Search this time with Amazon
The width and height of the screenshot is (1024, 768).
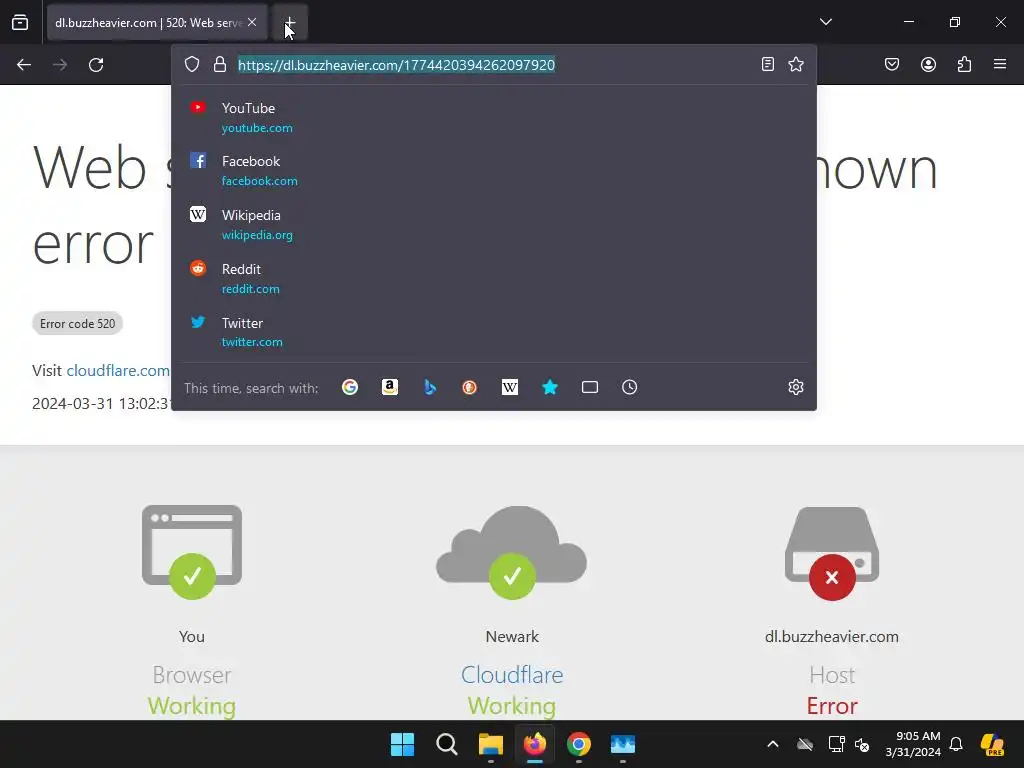tap(390, 387)
